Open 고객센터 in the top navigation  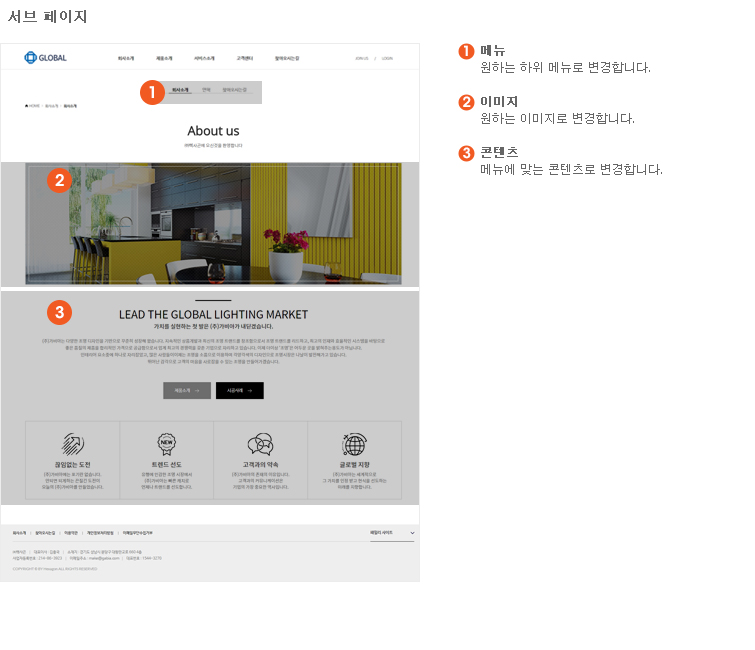point(245,58)
